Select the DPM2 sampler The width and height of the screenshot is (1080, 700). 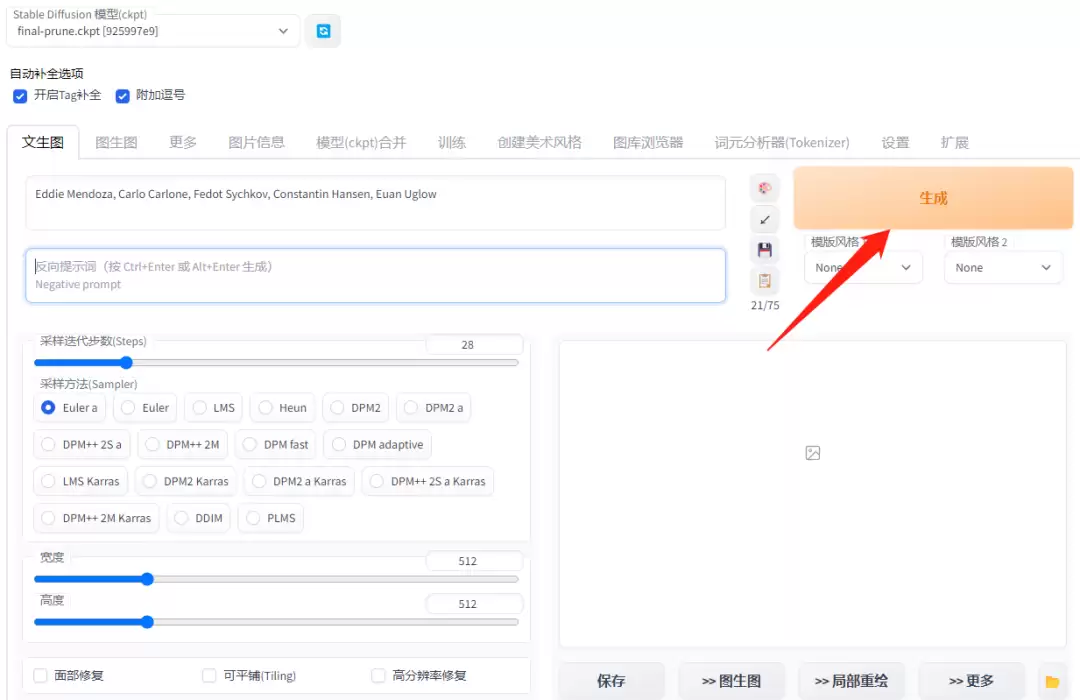pyautogui.click(x=355, y=408)
